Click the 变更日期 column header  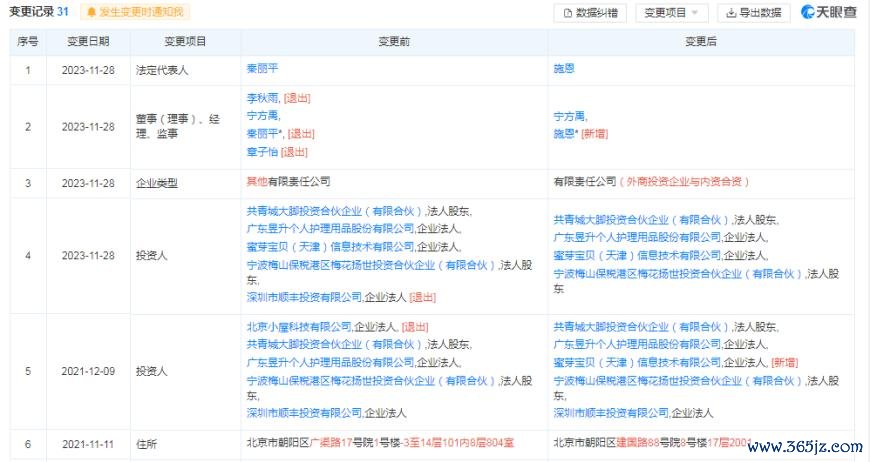pyautogui.click(x=88, y=42)
